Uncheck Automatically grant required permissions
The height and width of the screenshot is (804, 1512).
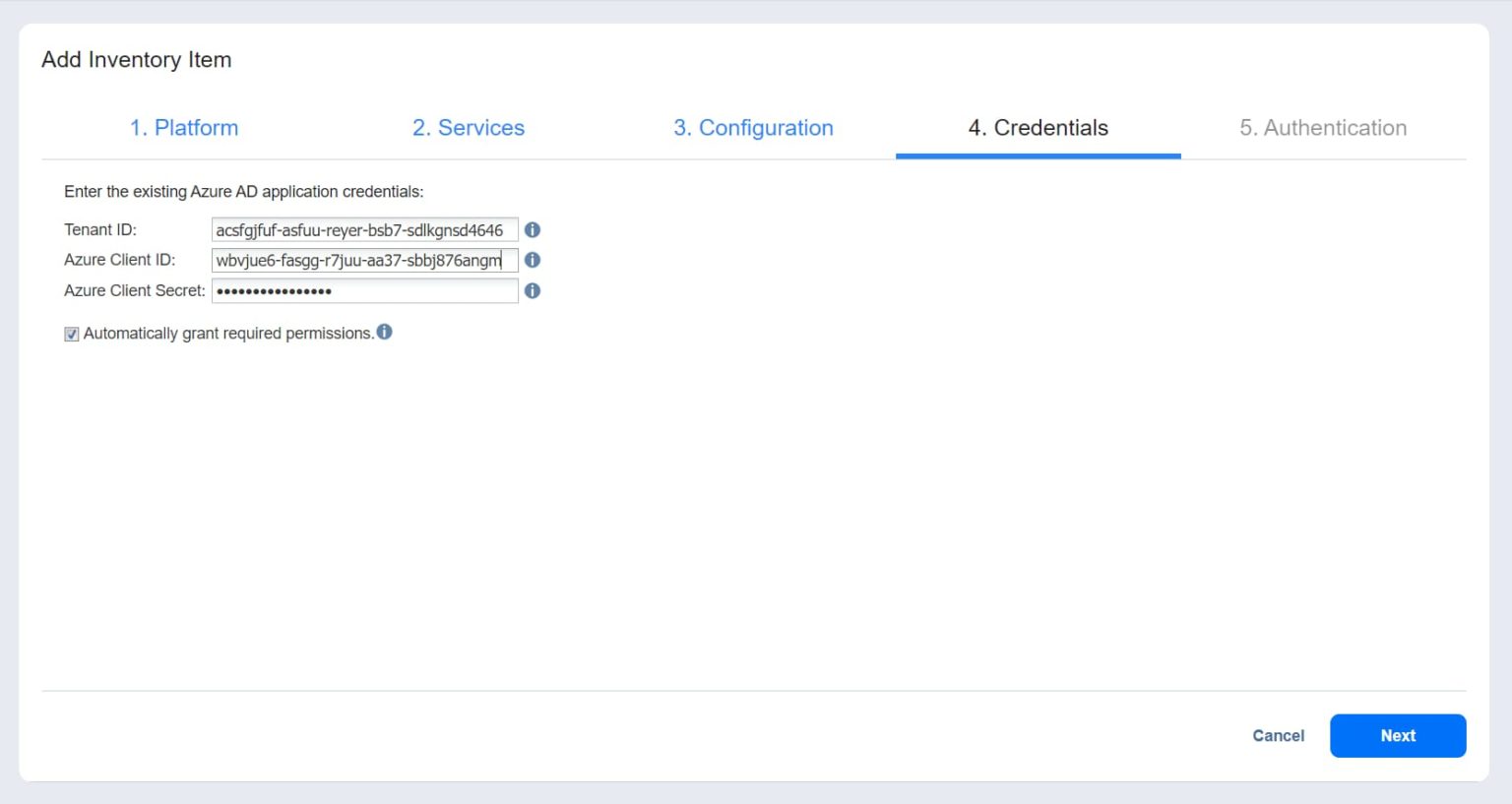pyautogui.click(x=70, y=334)
